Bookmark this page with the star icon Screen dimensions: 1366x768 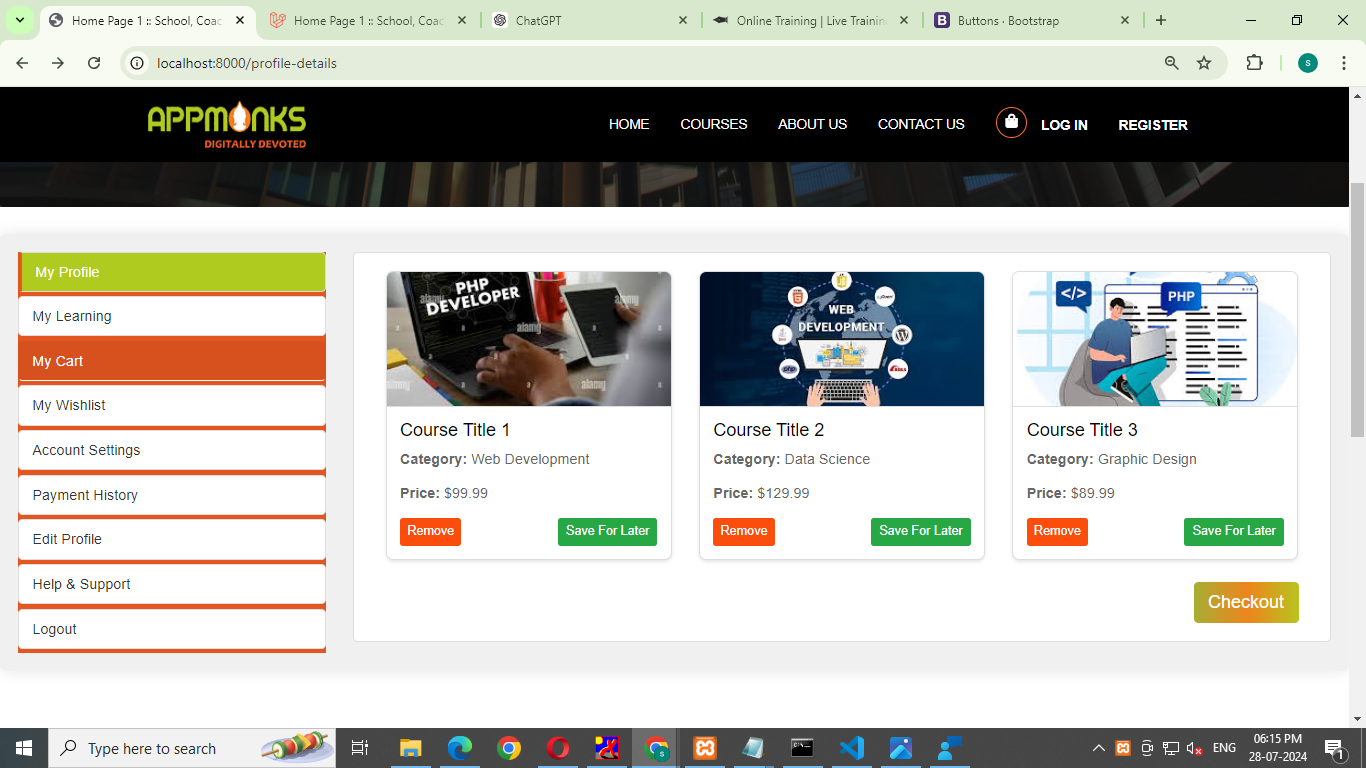tap(1204, 63)
